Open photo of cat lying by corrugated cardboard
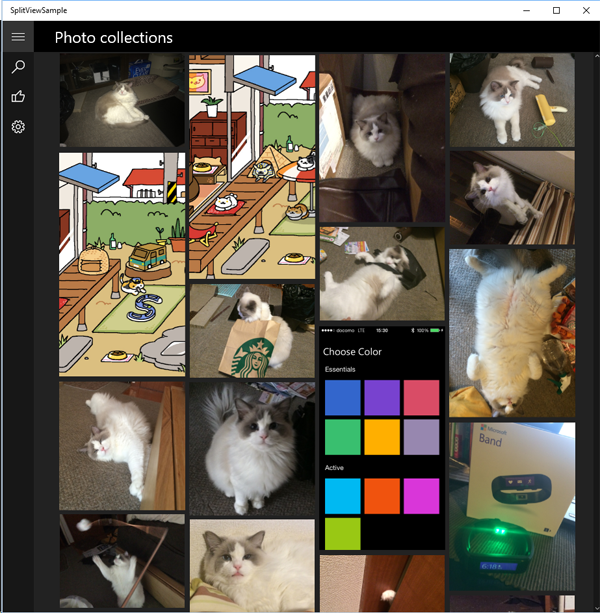600x613 pixels. tap(512, 198)
